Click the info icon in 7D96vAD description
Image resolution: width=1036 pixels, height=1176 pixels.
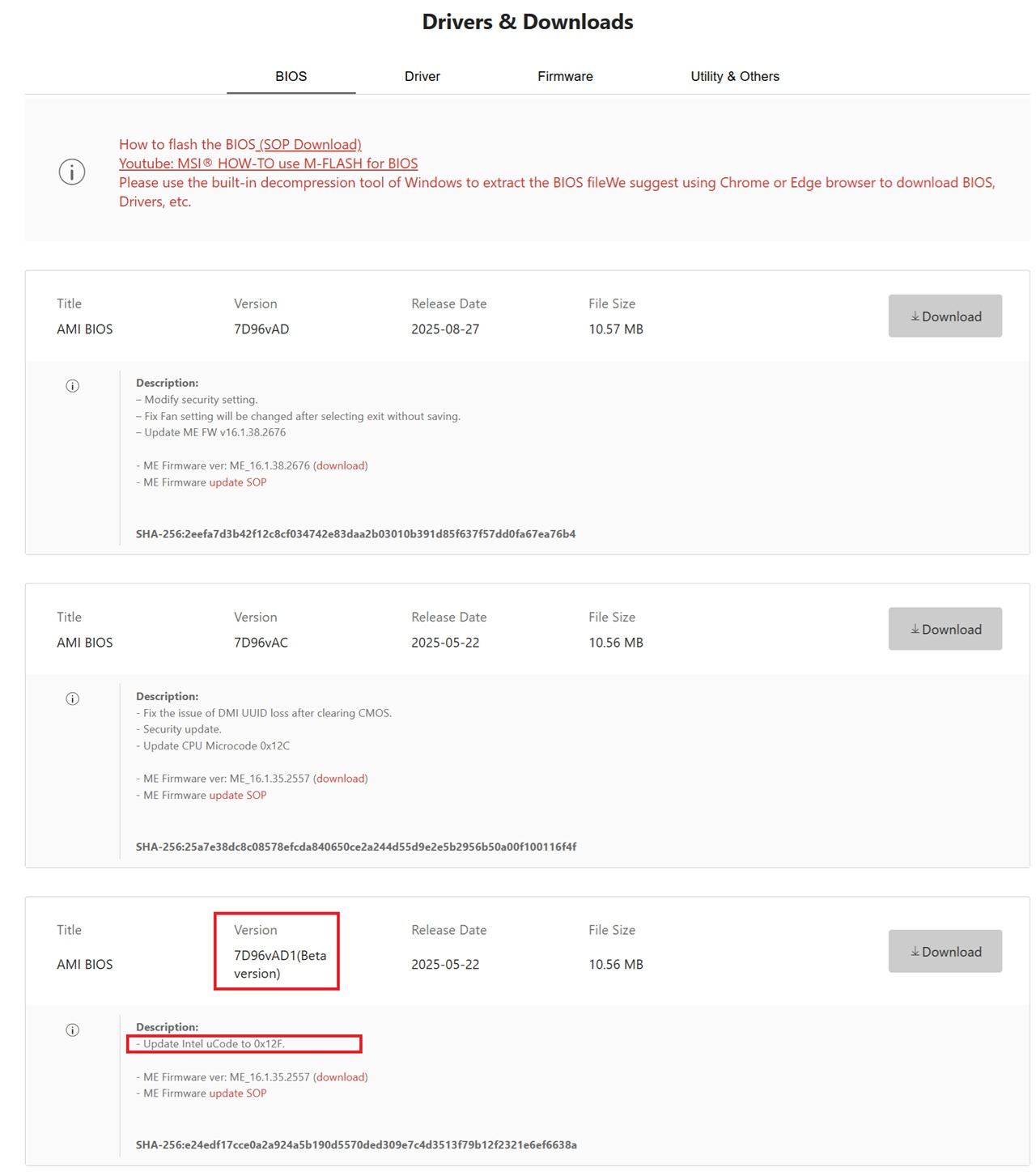pyautogui.click(x=72, y=386)
